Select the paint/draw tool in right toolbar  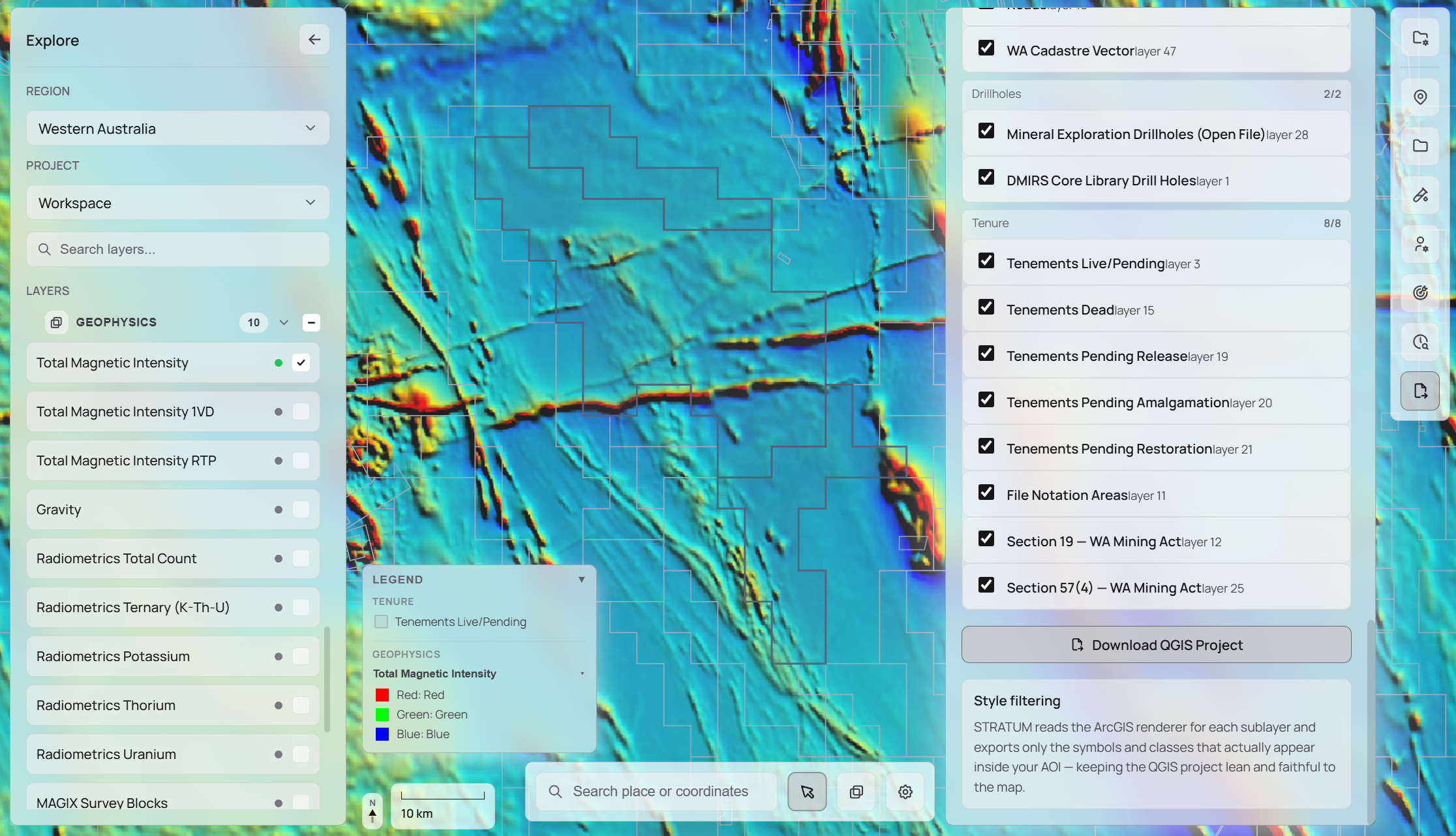[1420, 195]
